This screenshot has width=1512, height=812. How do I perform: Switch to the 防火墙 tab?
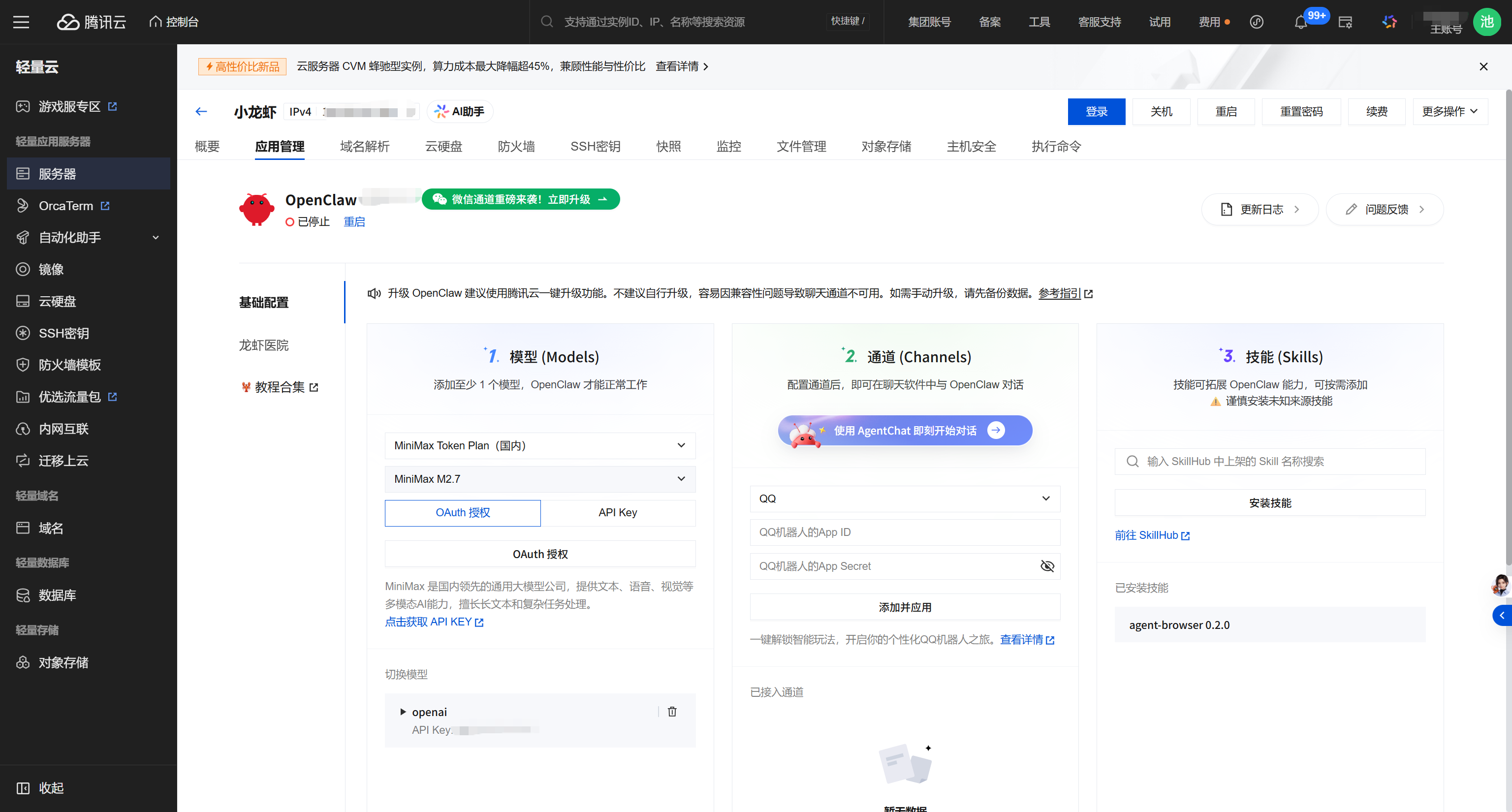pyautogui.click(x=516, y=147)
